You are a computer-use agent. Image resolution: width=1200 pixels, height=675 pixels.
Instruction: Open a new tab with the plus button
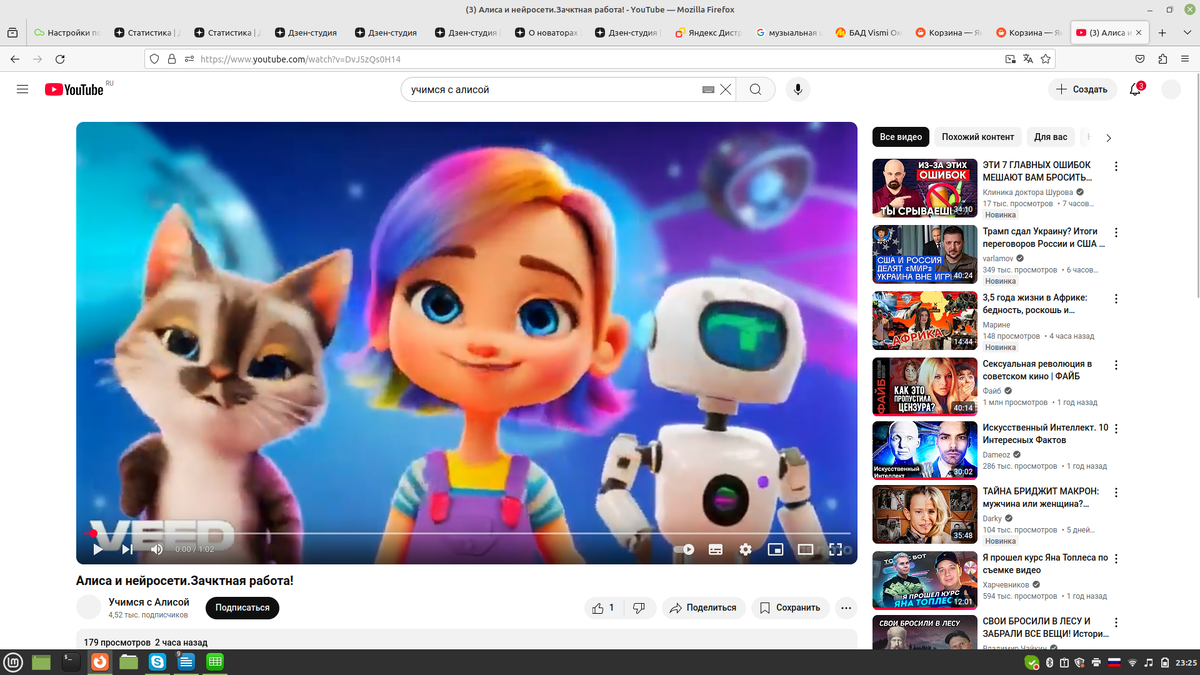tap(1162, 32)
